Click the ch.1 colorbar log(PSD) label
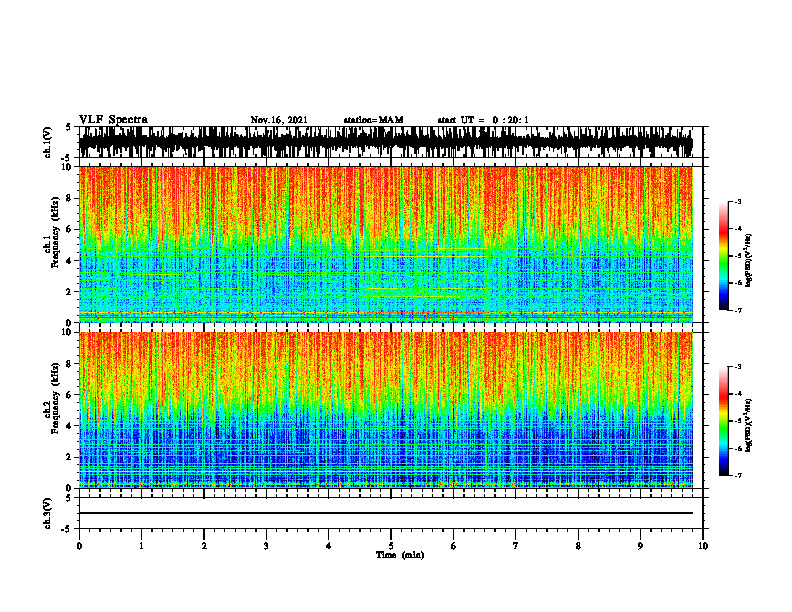792x612 pixels. [x=749, y=261]
